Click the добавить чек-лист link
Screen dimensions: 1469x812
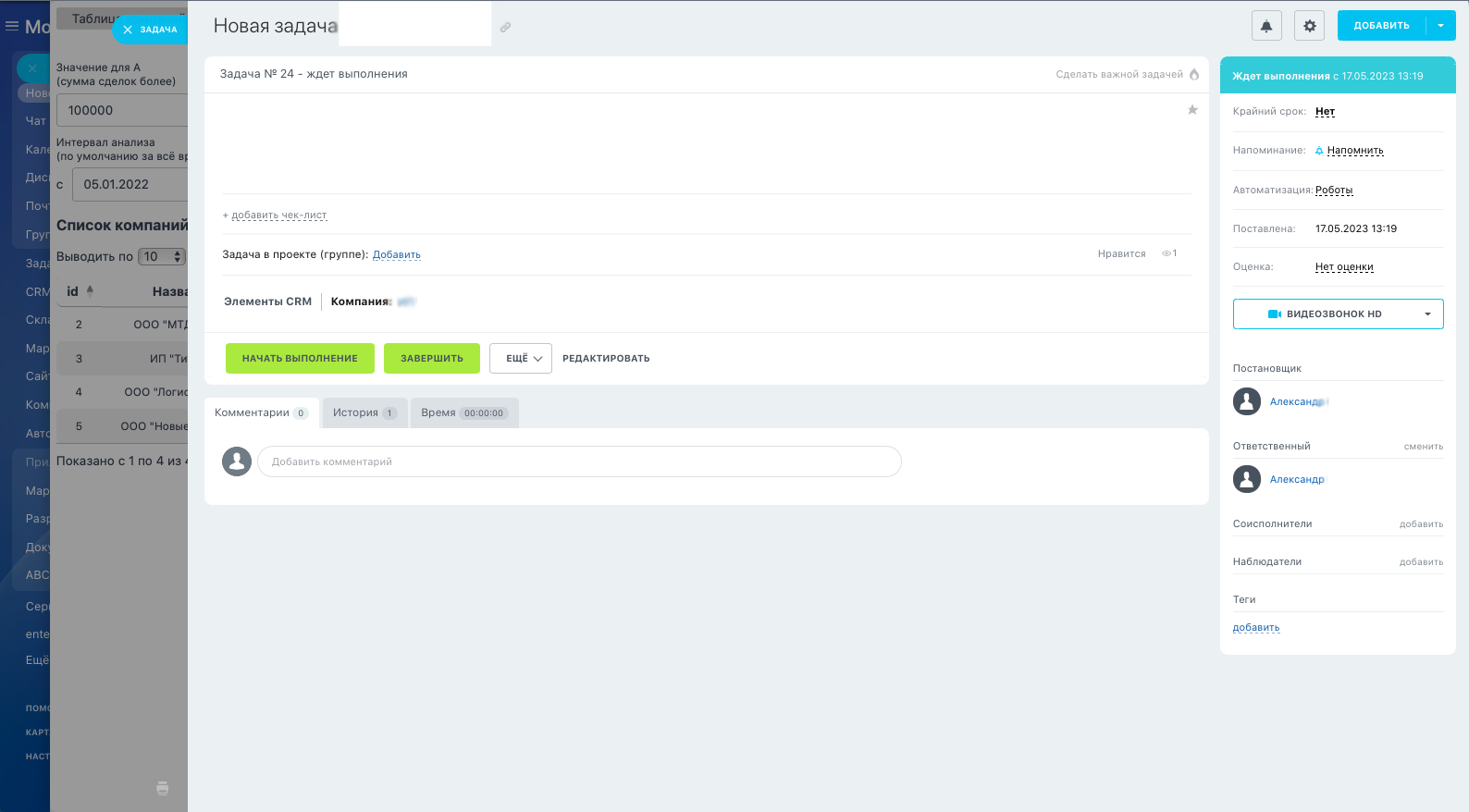tap(278, 215)
